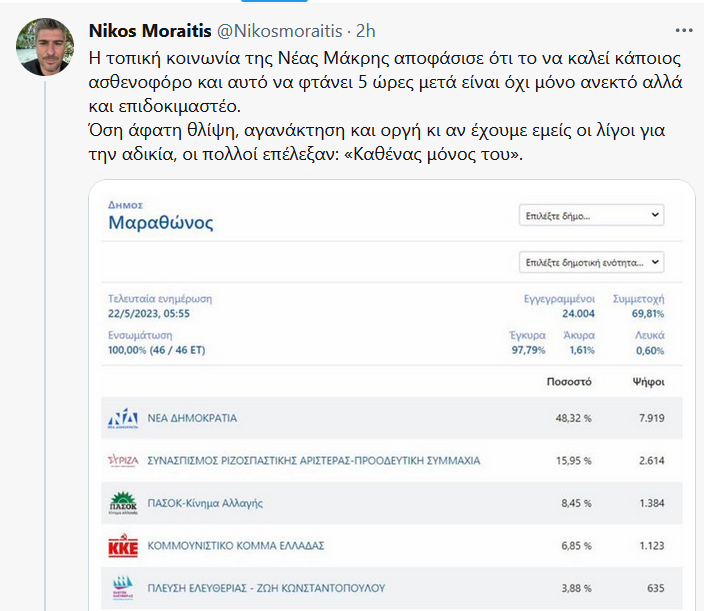Click the Τελευταία ενημέρωση label

click(x=160, y=299)
